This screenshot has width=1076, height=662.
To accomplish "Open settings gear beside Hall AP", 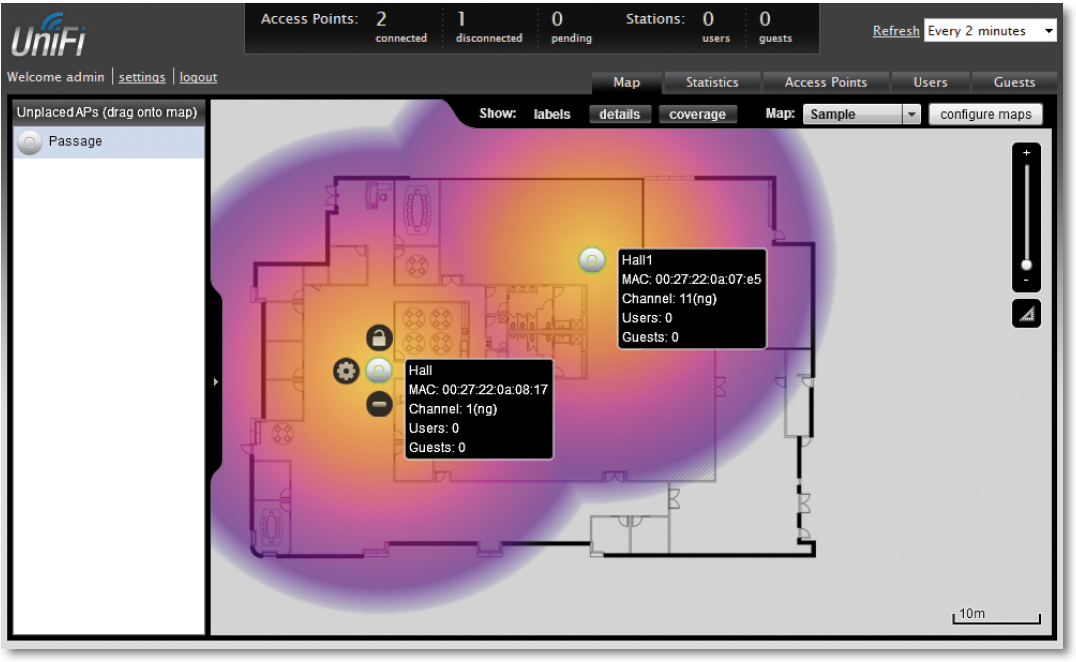I will point(346,371).
